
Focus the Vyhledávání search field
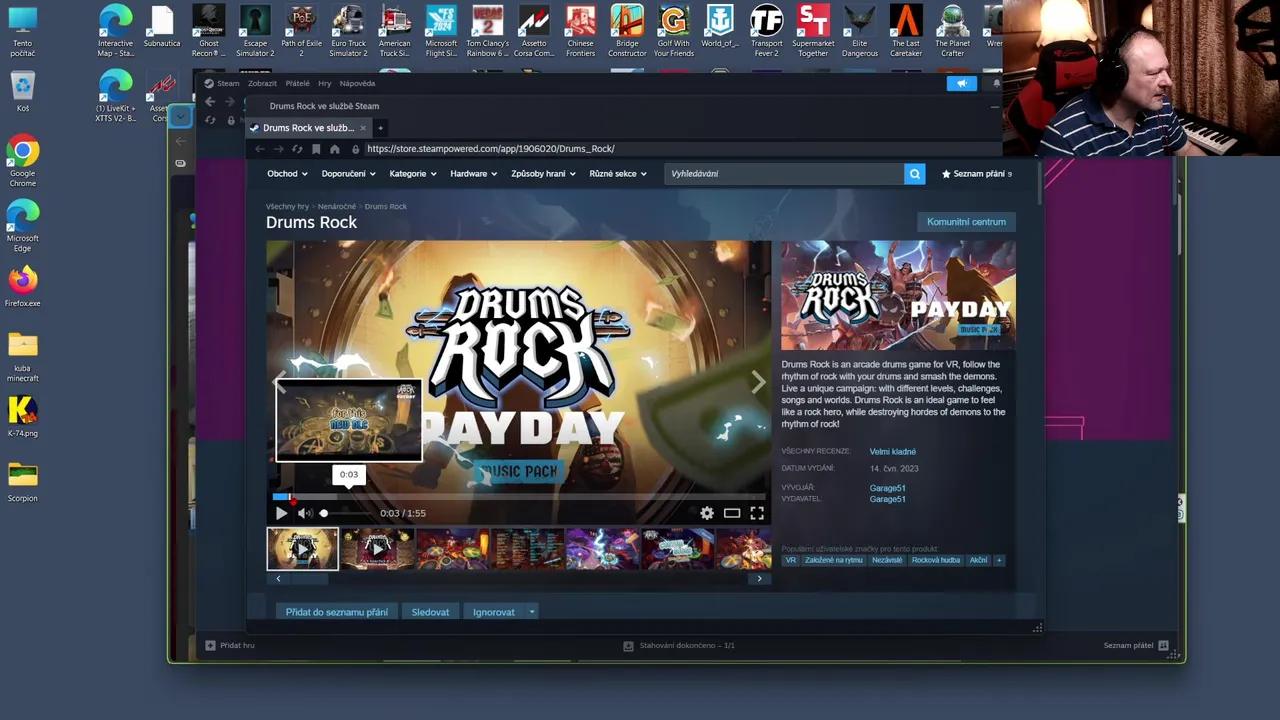point(784,174)
